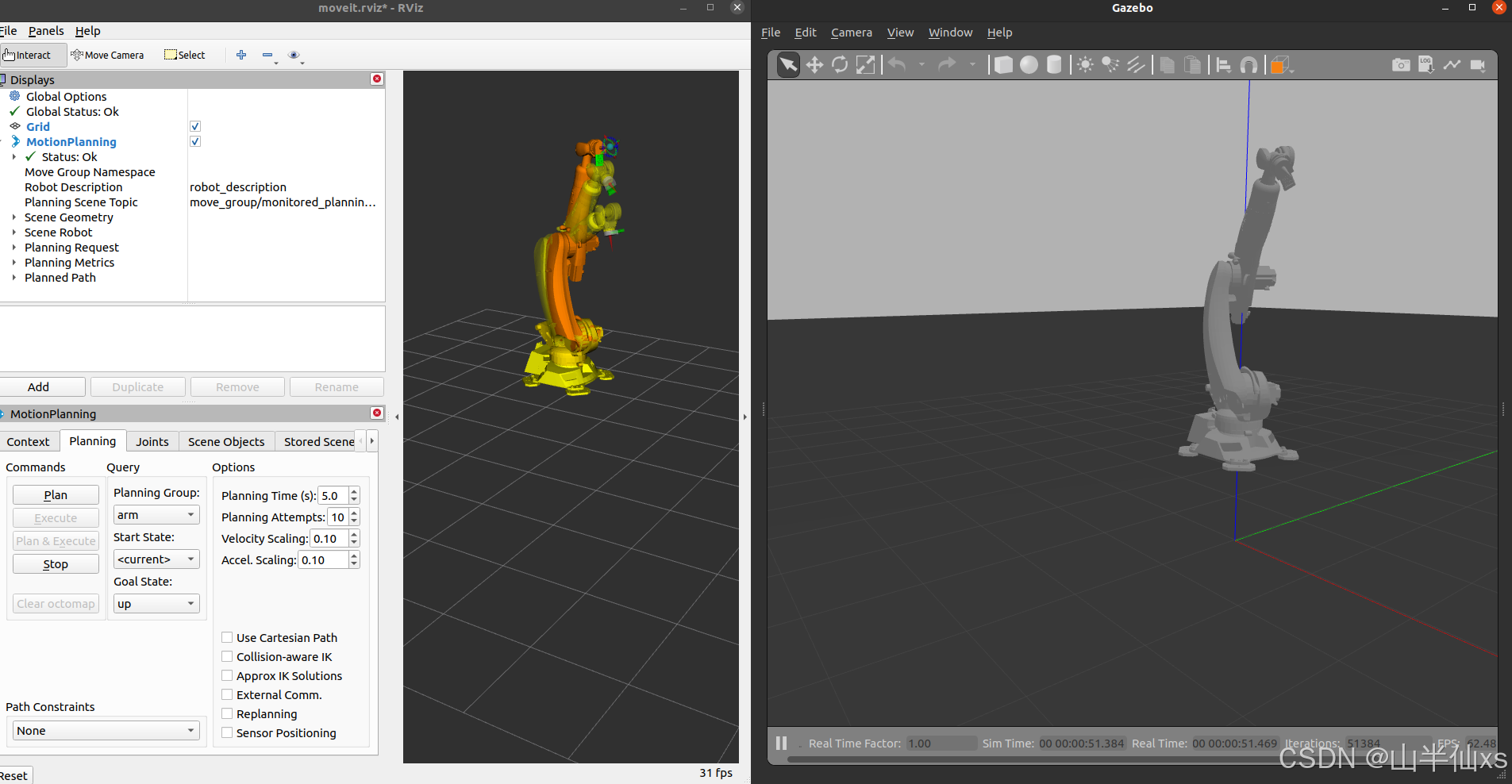The image size is (1512, 784).
Task: Toggle the MotionPlanning display checkbox
Action: pyautogui.click(x=195, y=141)
